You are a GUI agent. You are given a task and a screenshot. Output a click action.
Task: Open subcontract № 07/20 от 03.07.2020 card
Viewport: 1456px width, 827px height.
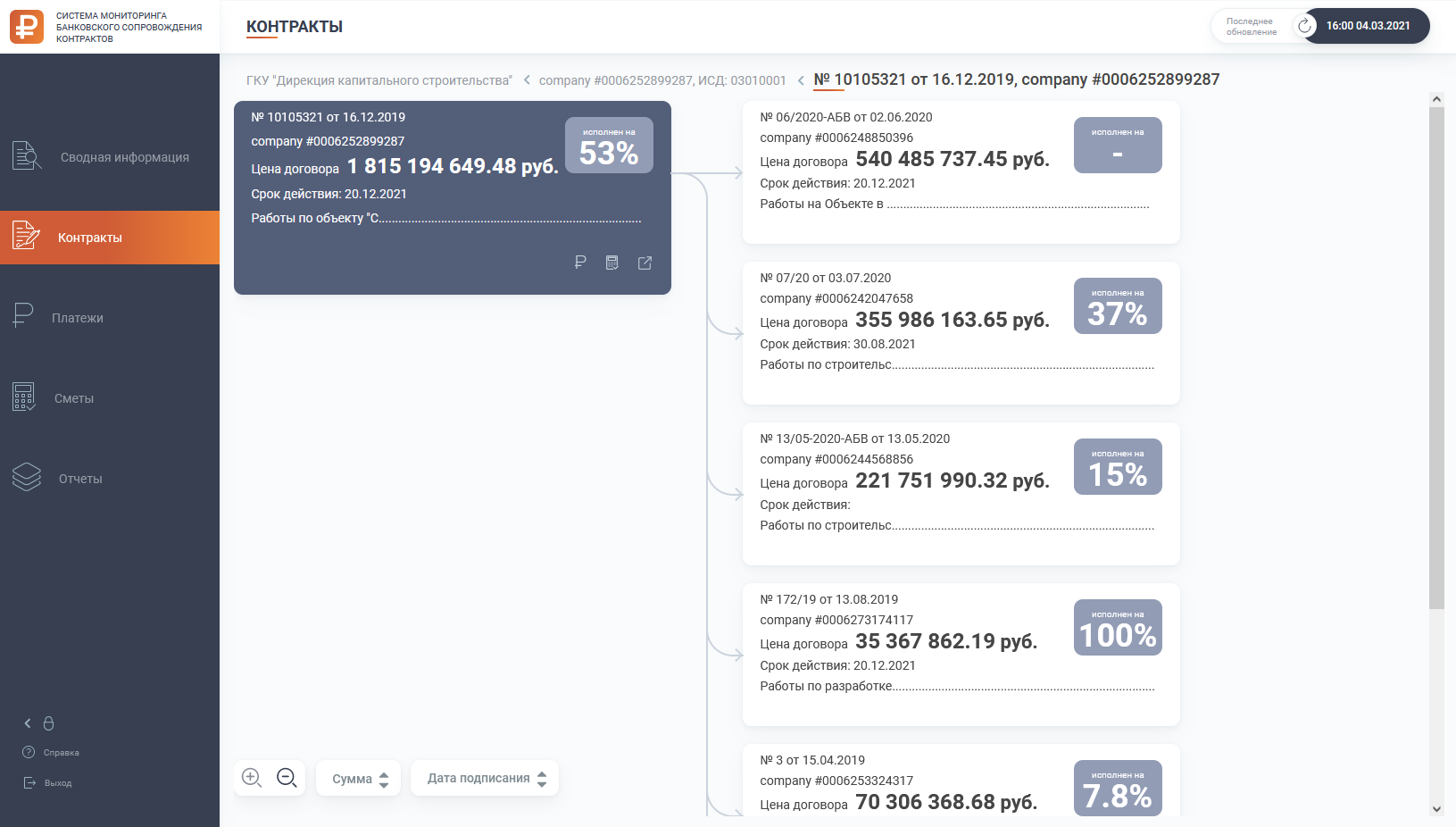(x=961, y=333)
